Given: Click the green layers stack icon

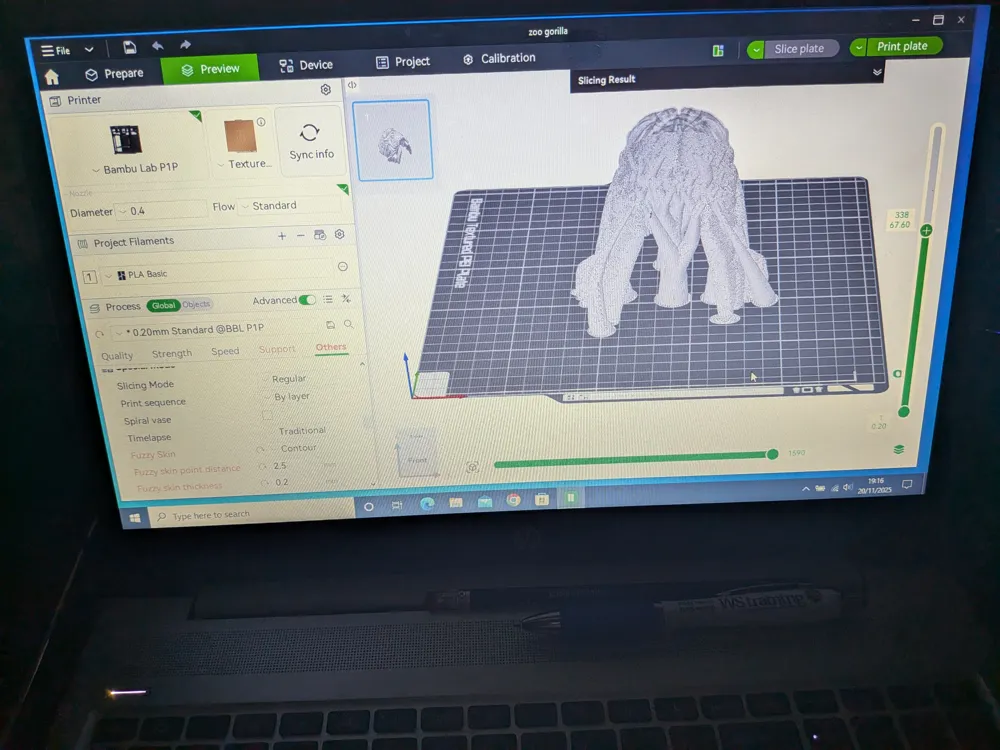Looking at the screenshot, I should [x=899, y=450].
